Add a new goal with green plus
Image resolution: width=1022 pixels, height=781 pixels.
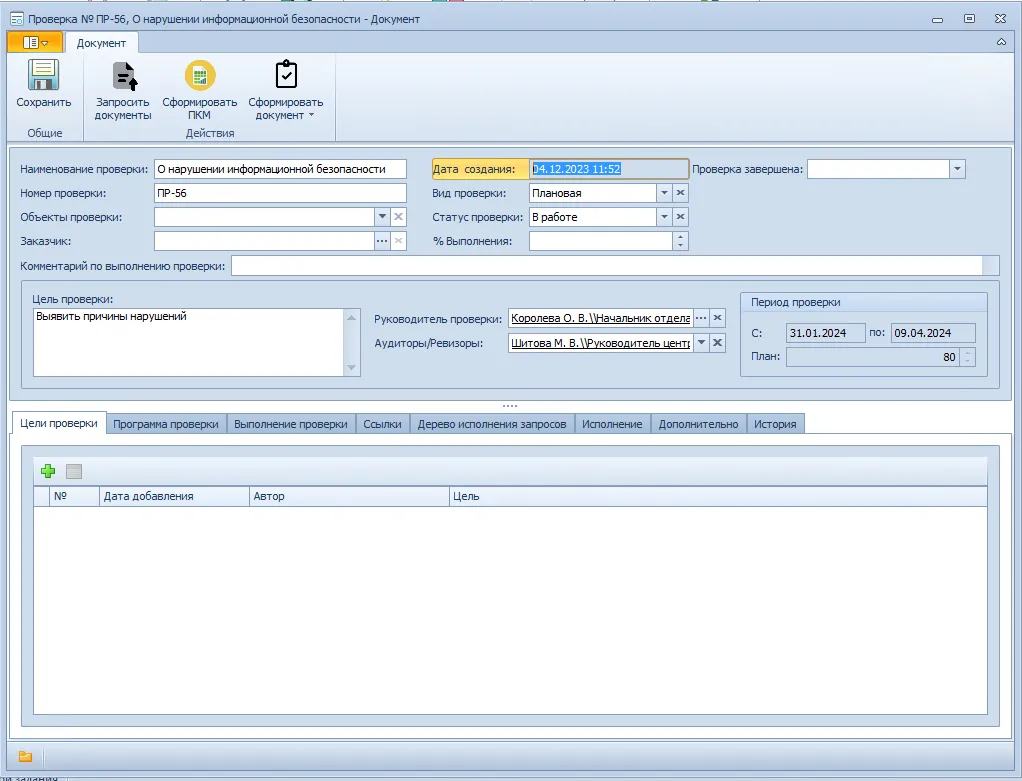coord(48,471)
